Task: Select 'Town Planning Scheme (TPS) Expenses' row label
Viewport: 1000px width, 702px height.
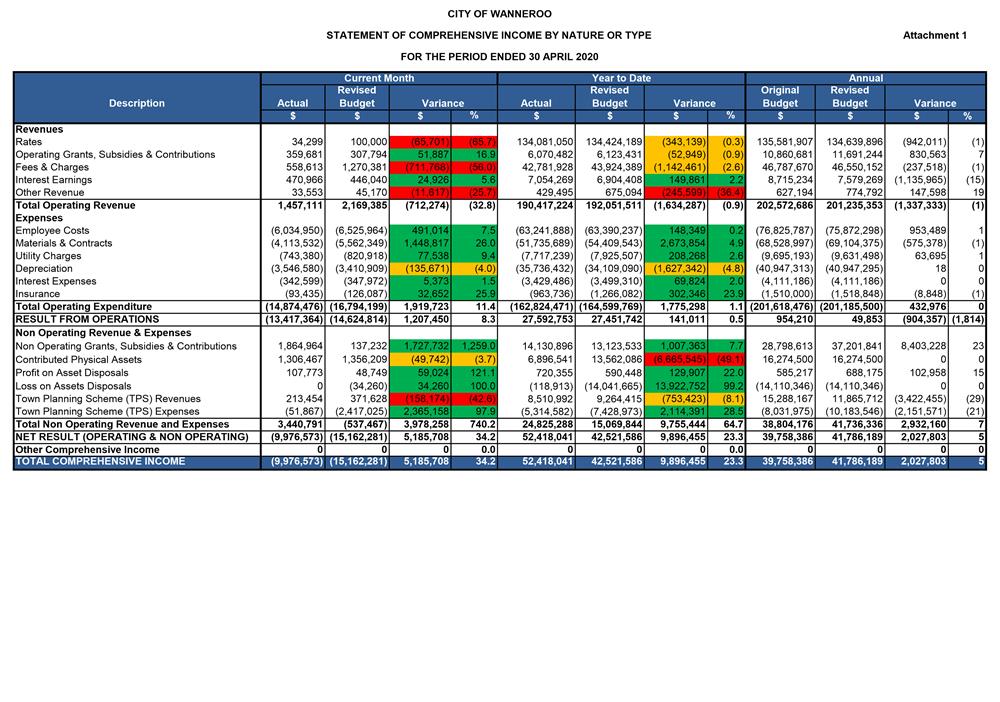Action: tap(107, 412)
